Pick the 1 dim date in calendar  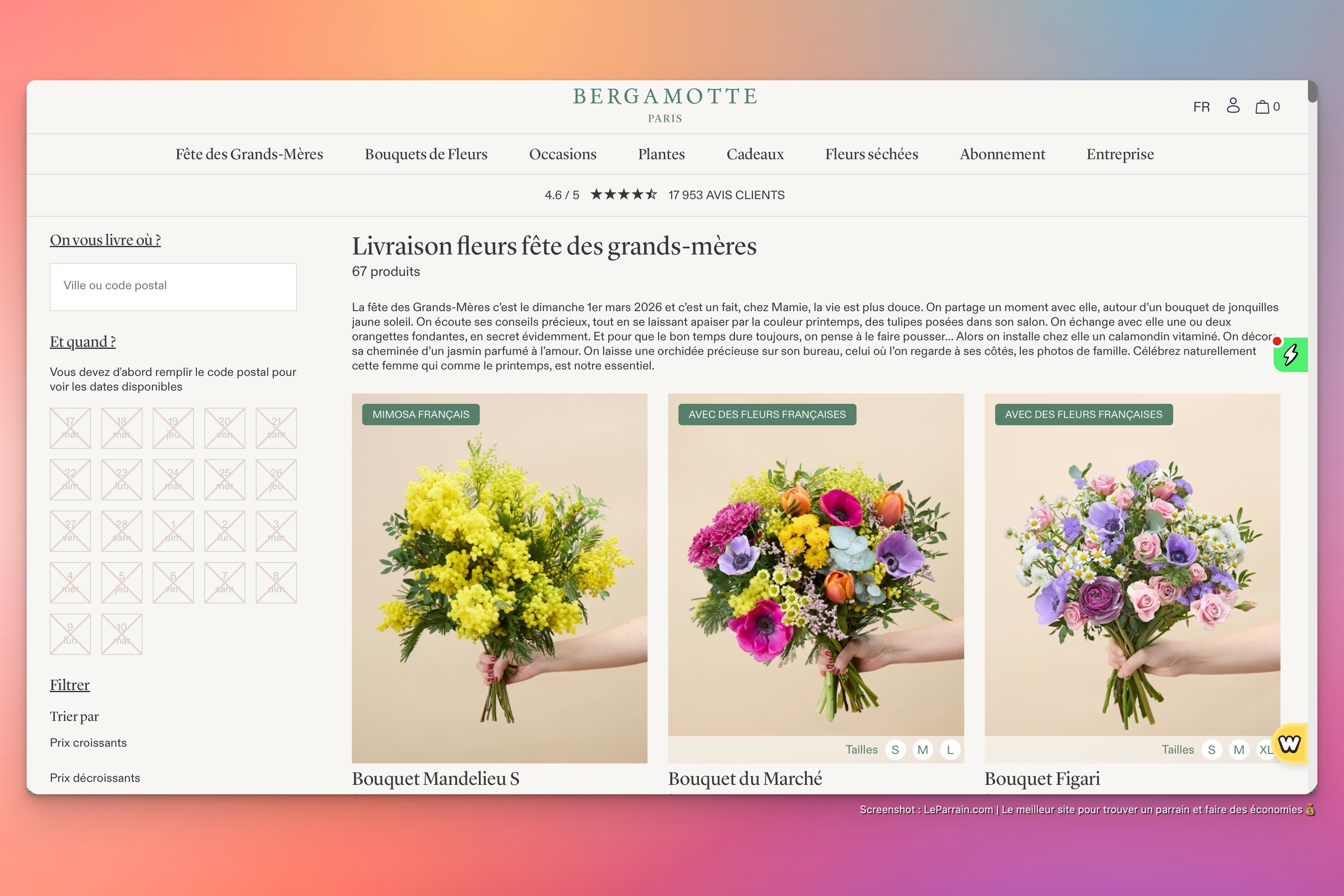click(173, 531)
